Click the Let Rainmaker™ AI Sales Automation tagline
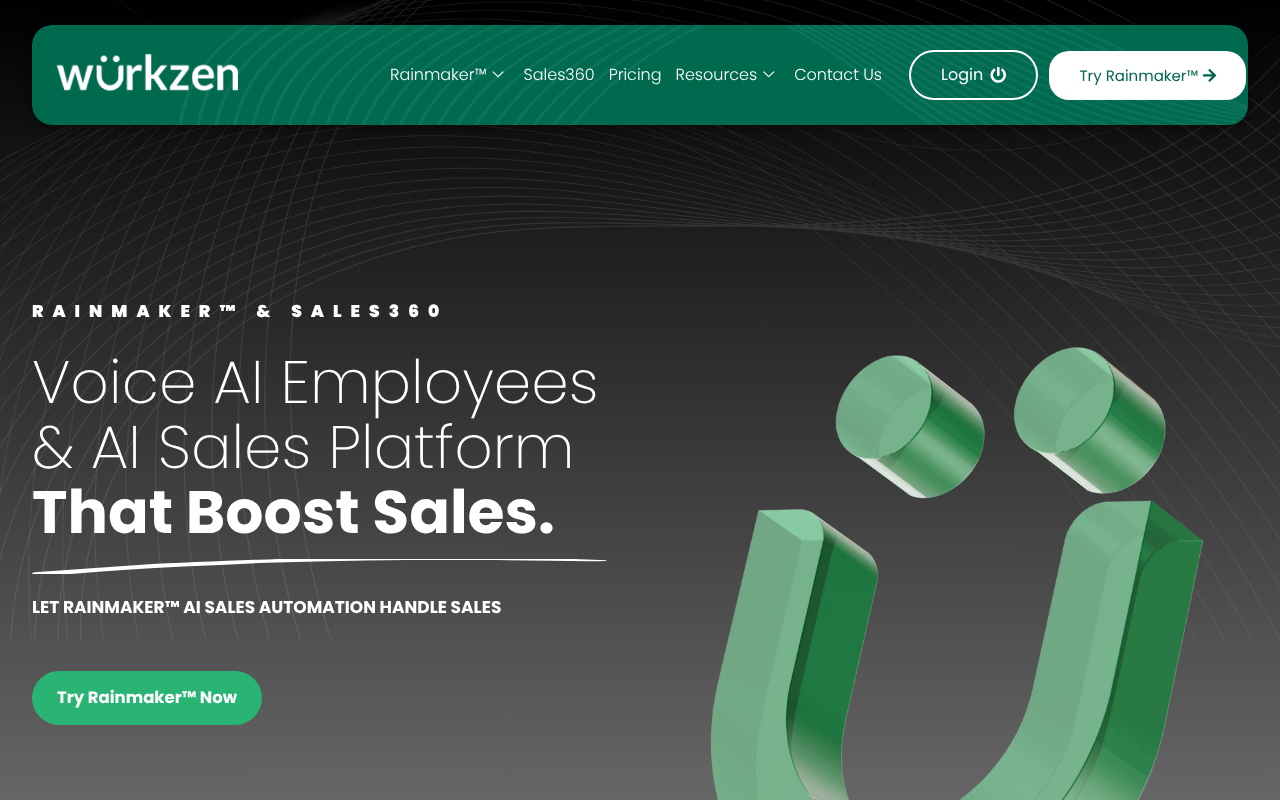Image resolution: width=1280 pixels, height=800 pixels. point(267,607)
